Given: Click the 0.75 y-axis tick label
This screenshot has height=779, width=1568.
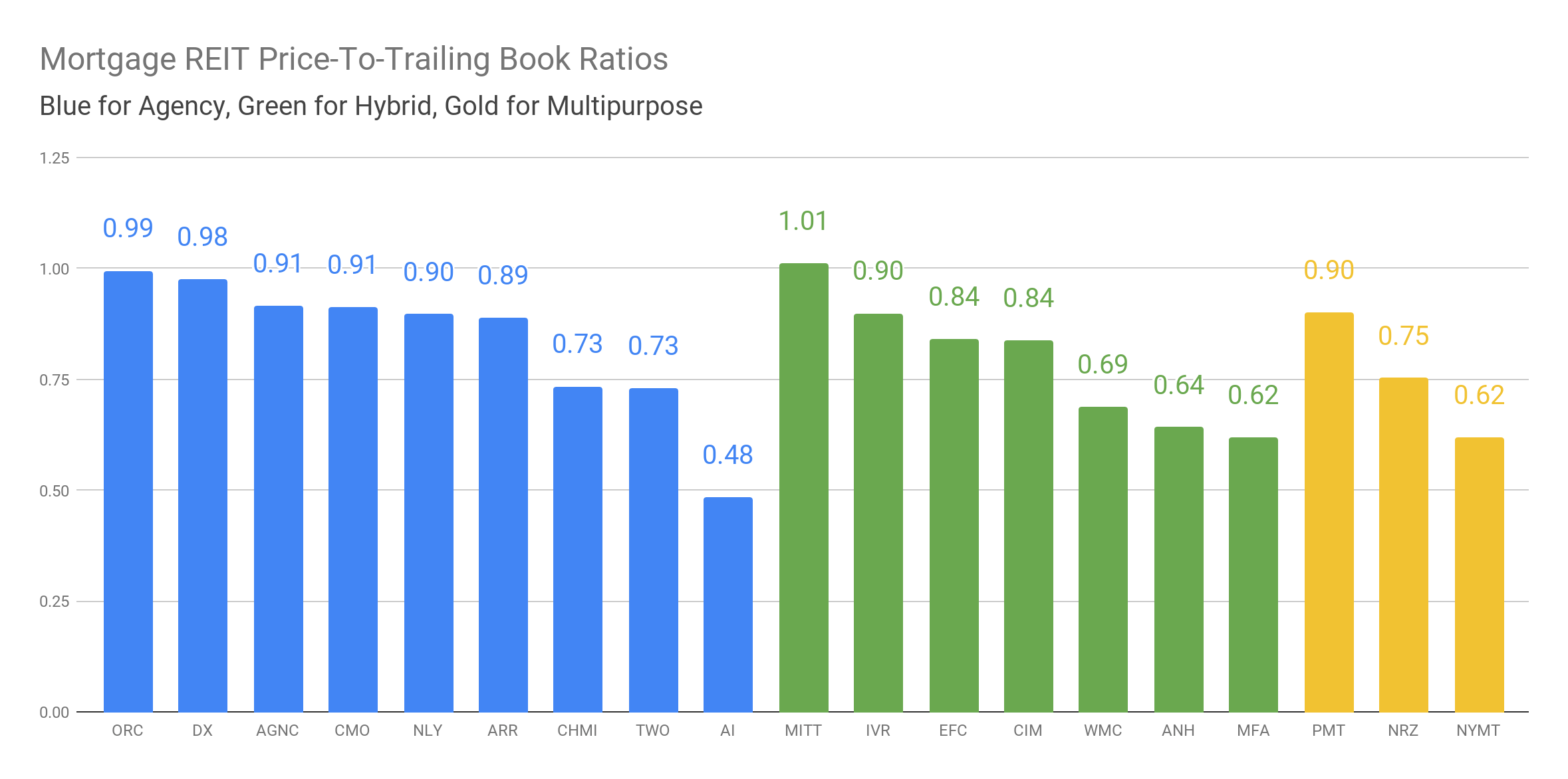Looking at the screenshot, I should [x=55, y=380].
